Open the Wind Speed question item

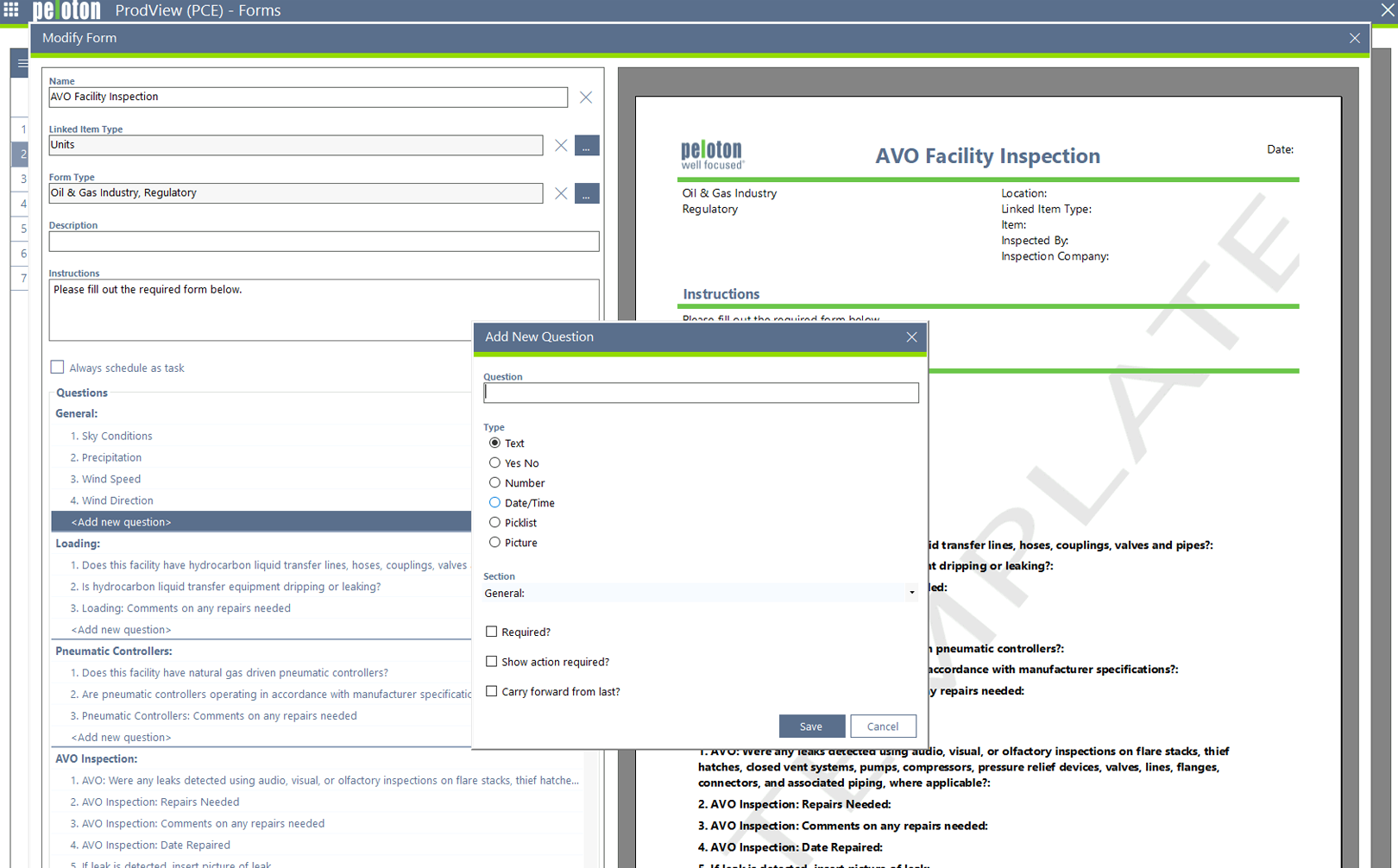pyautogui.click(x=110, y=479)
